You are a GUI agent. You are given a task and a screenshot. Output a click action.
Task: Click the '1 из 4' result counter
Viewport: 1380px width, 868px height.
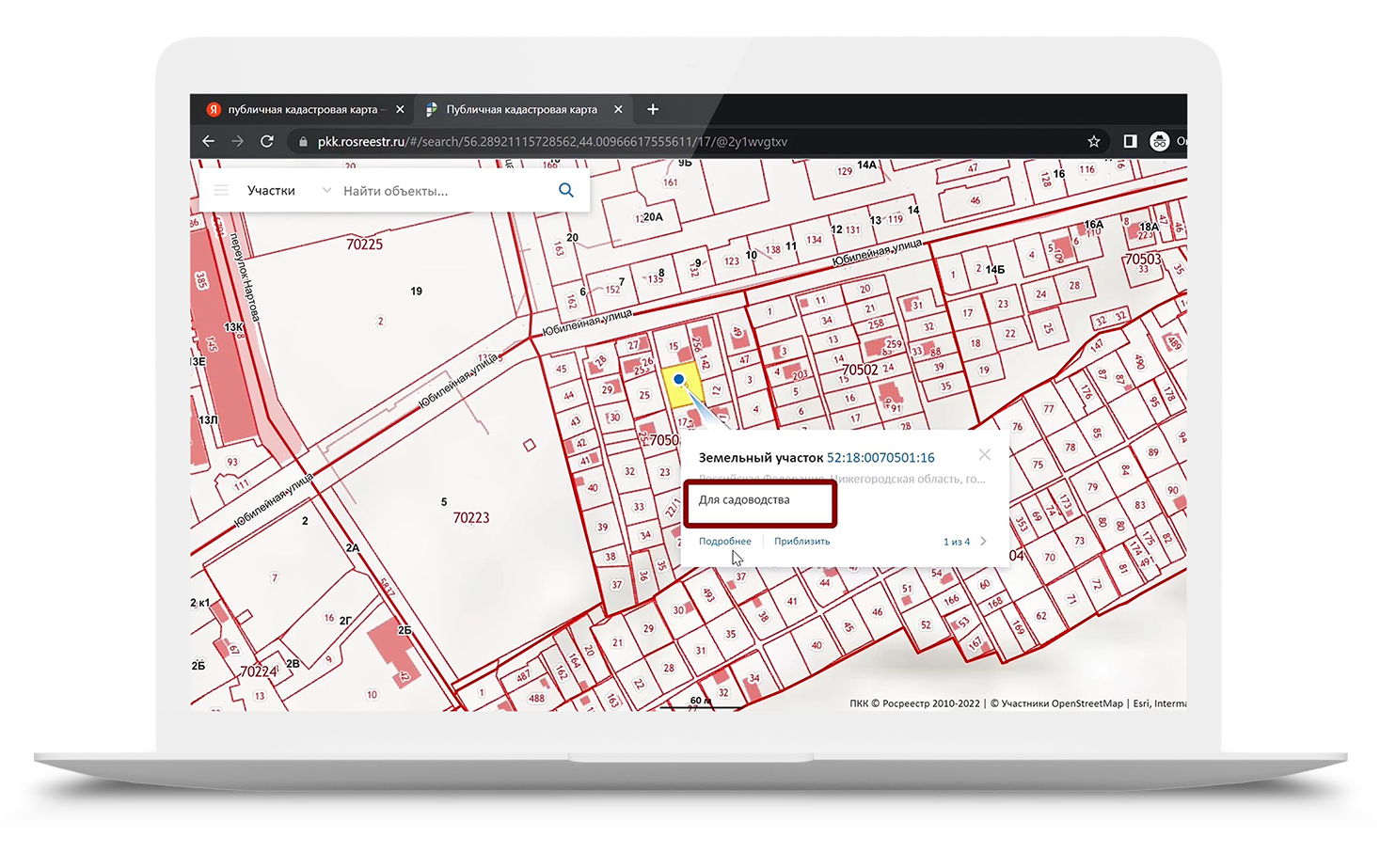(957, 542)
